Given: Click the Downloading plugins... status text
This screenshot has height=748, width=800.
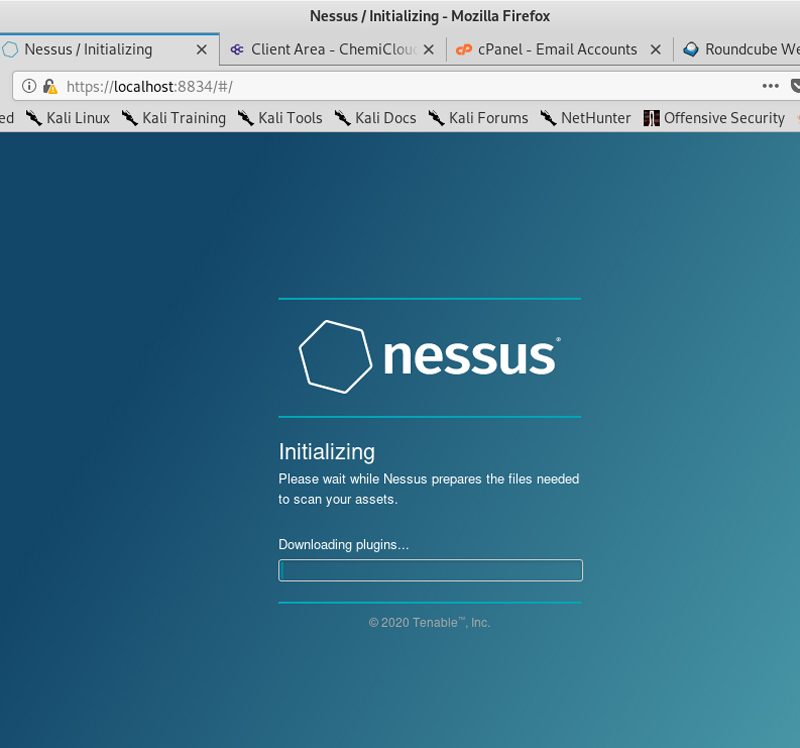Looking at the screenshot, I should point(343,544).
